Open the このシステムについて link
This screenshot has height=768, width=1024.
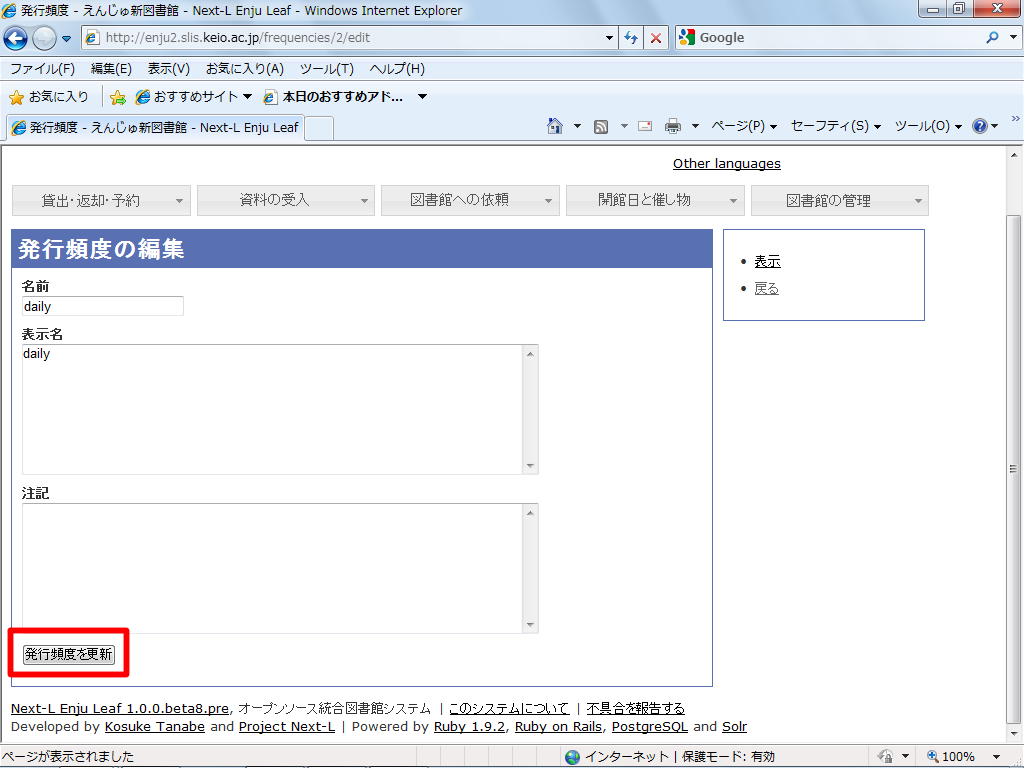(x=509, y=709)
